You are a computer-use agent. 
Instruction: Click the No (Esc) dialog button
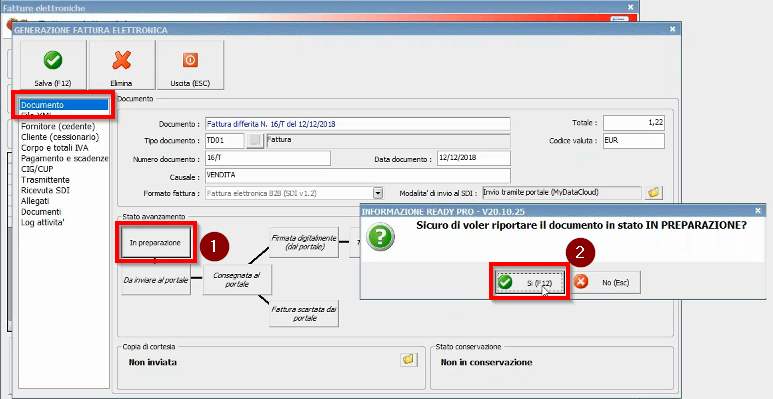coord(606,283)
